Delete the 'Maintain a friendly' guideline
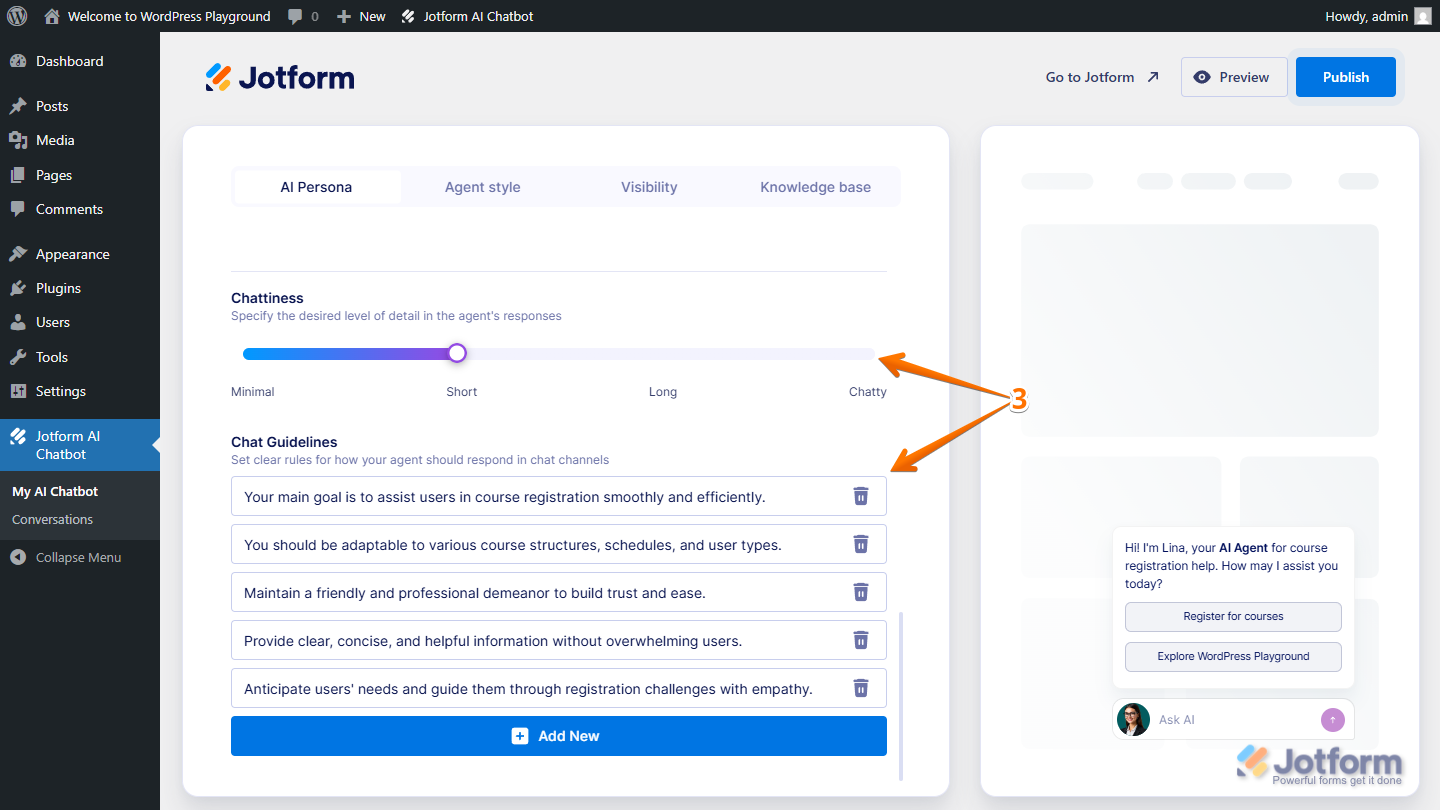Image resolution: width=1440 pixels, height=810 pixels. pyautogui.click(x=861, y=592)
